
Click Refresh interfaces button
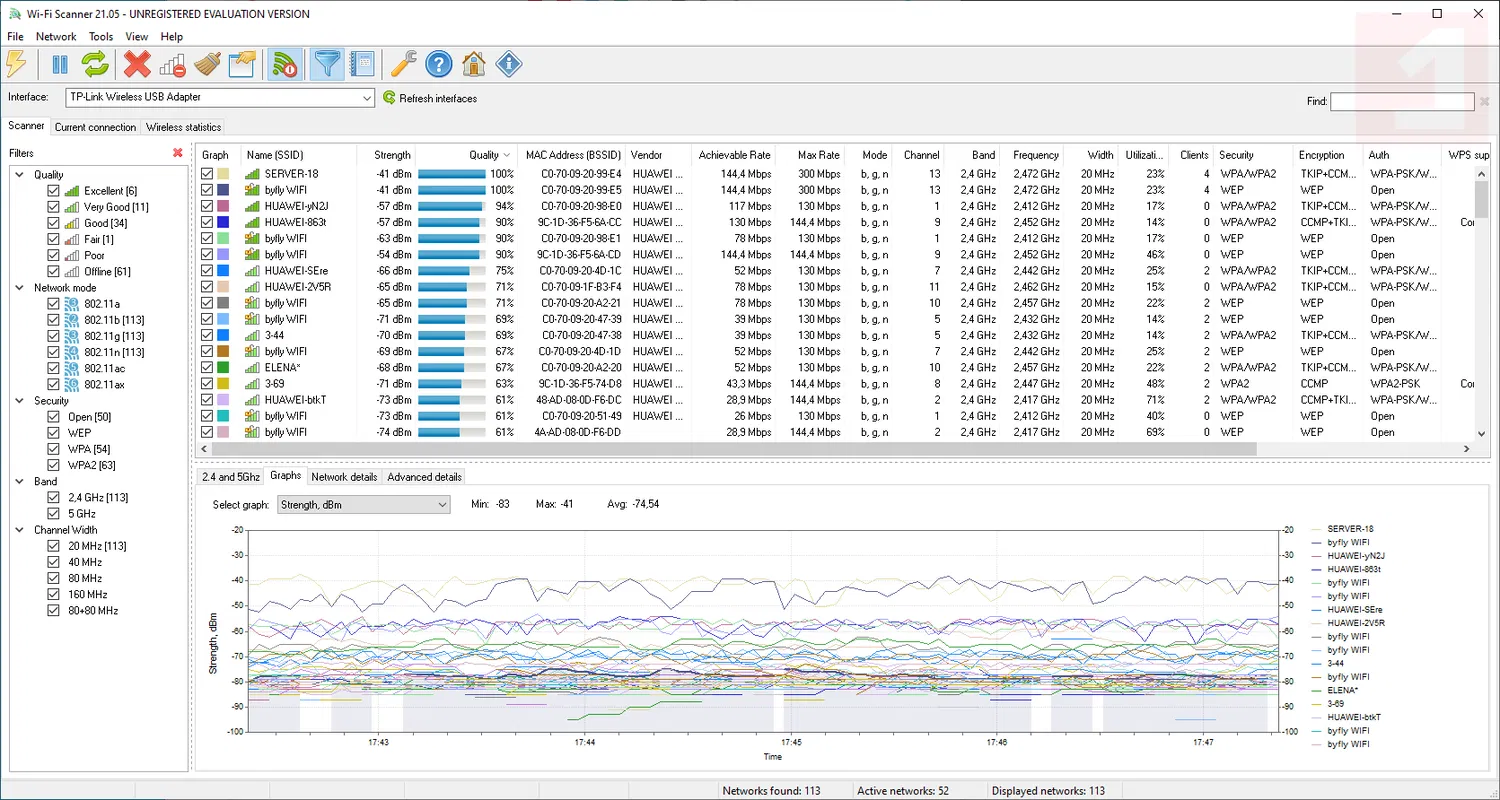coord(430,98)
